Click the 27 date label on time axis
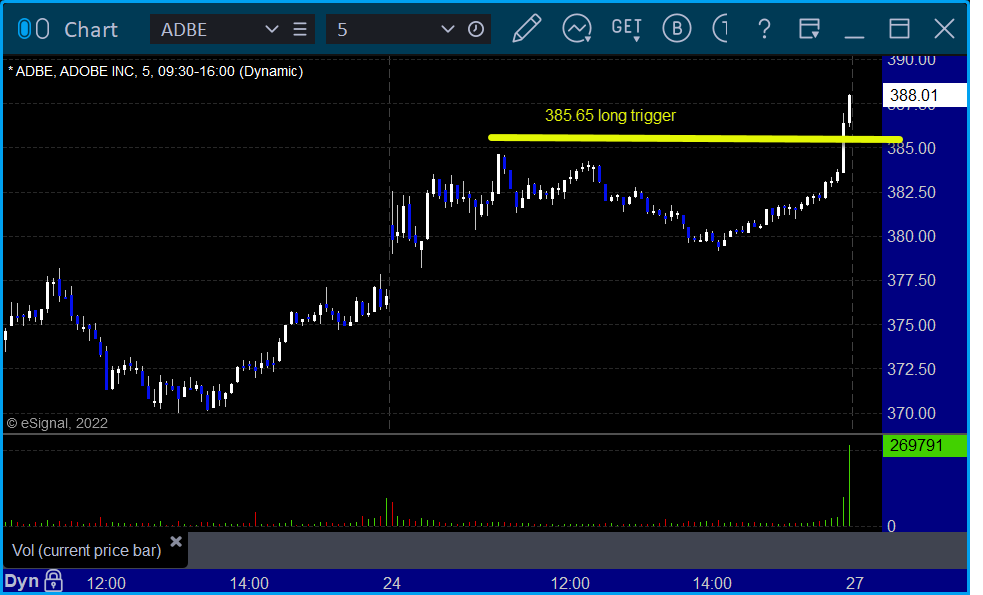 pyautogui.click(x=854, y=583)
